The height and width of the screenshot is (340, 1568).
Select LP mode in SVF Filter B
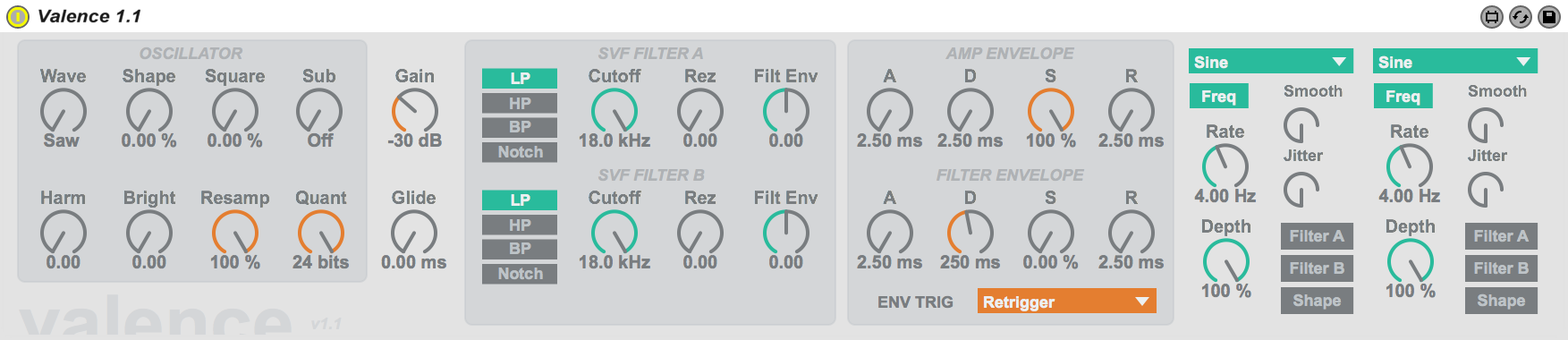(x=520, y=200)
